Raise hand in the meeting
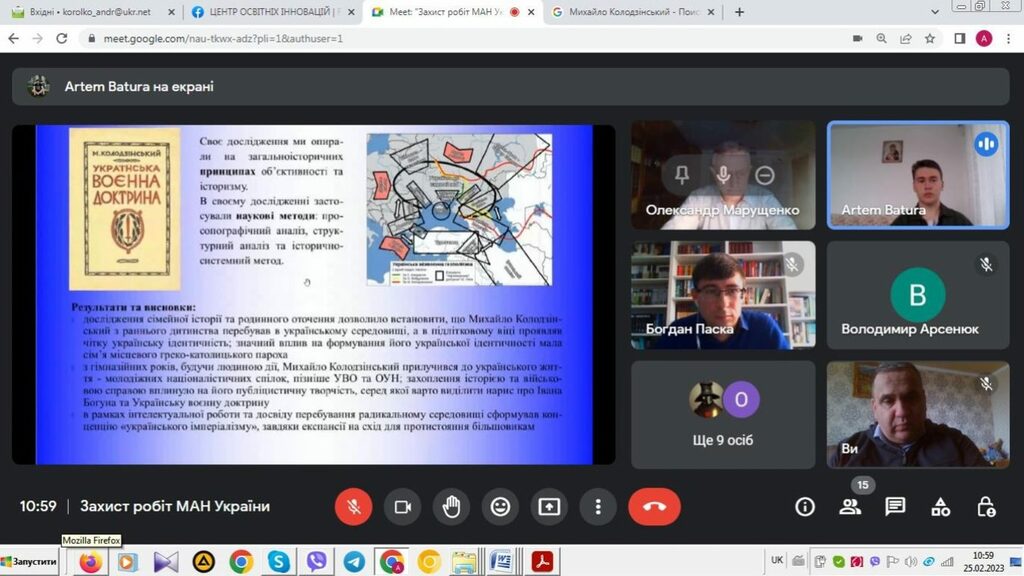 point(452,506)
